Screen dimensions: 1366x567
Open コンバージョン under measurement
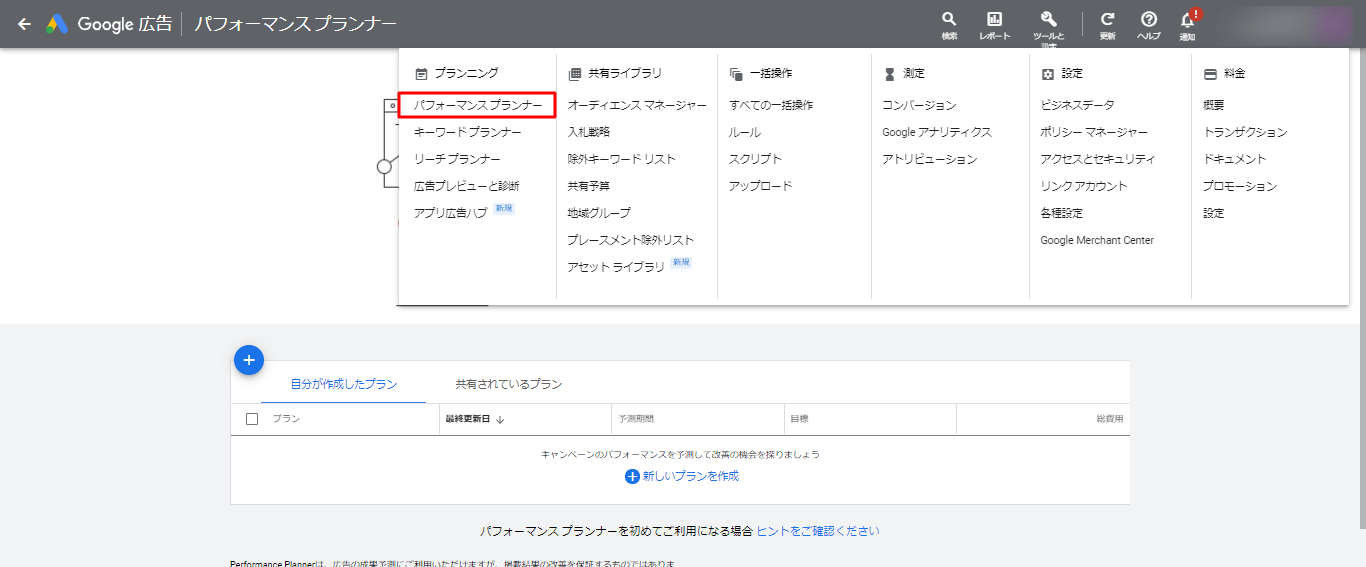coord(919,105)
